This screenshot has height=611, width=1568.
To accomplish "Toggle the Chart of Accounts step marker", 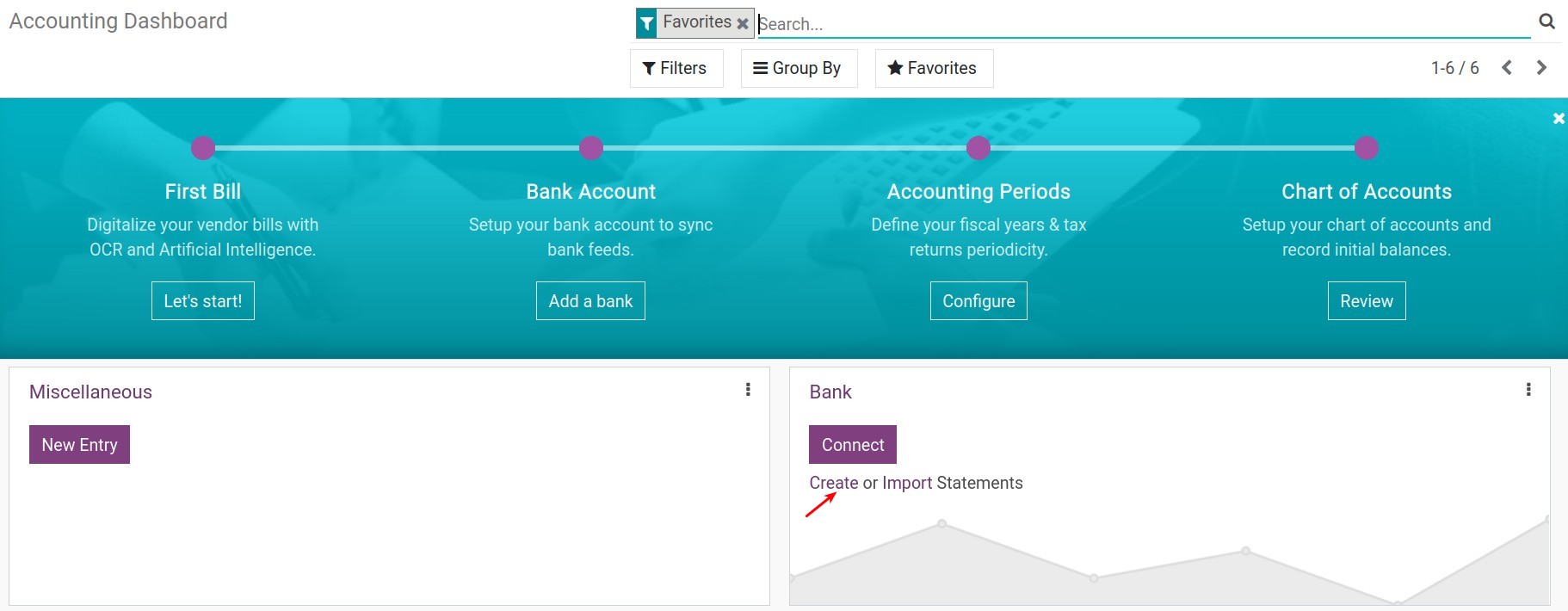I will pyautogui.click(x=1367, y=148).
